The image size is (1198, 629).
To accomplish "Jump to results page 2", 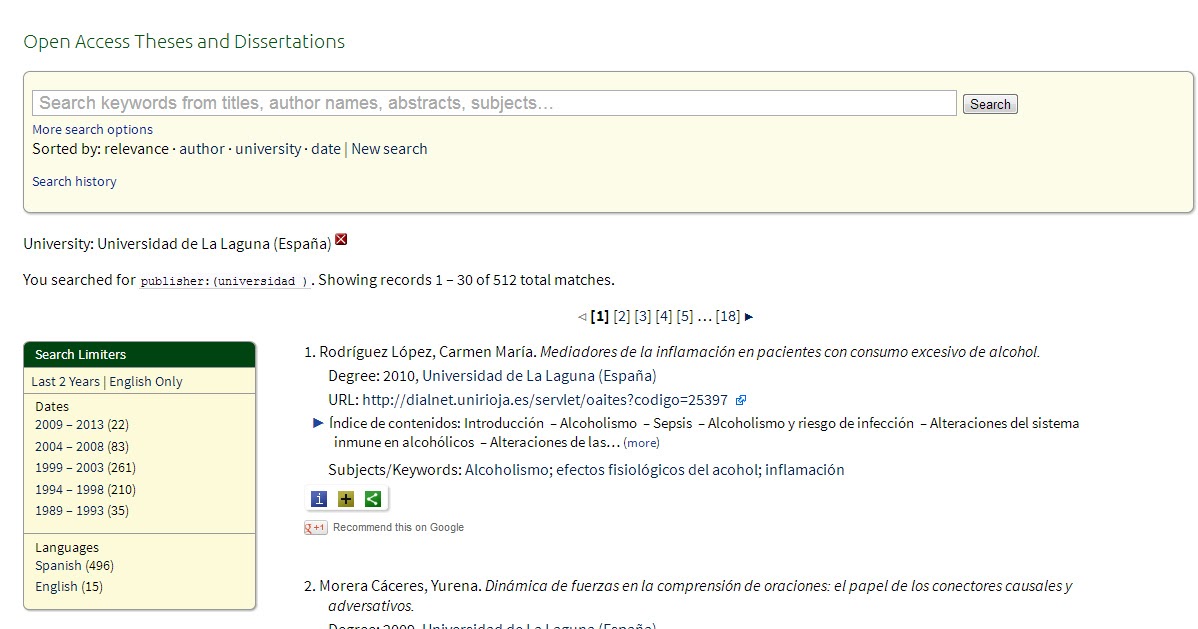I will pos(622,316).
